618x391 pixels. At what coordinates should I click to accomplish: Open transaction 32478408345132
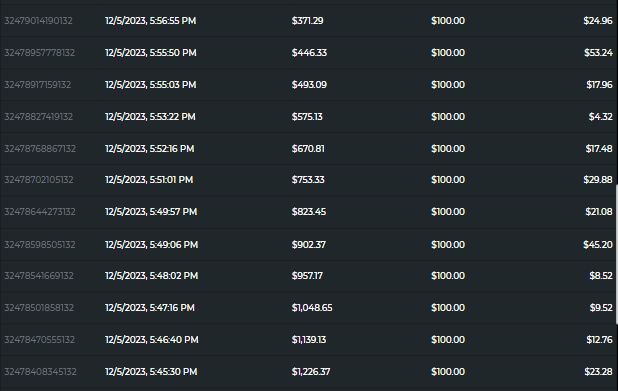point(40,372)
